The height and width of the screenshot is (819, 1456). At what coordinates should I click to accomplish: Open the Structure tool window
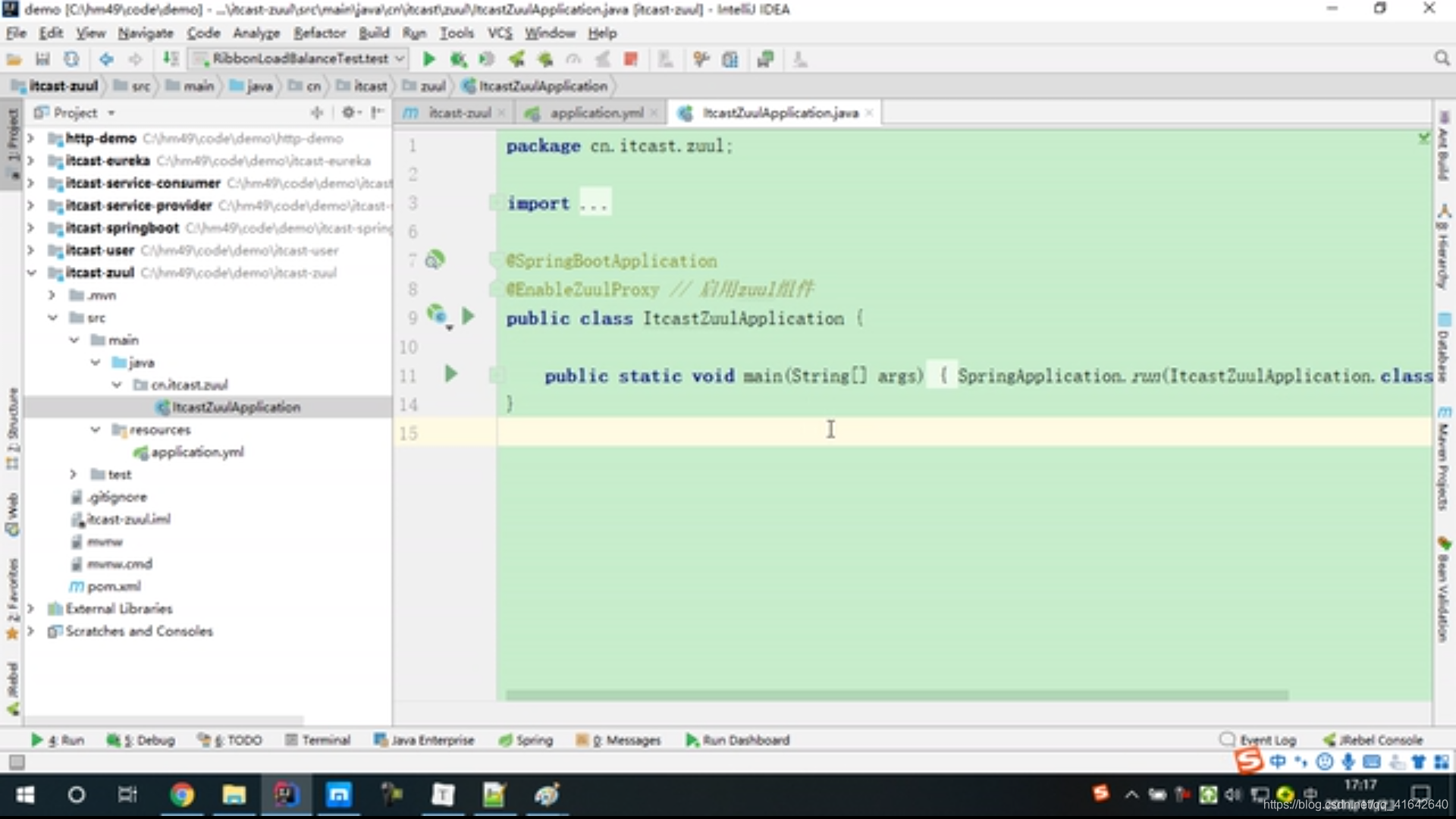(12, 428)
